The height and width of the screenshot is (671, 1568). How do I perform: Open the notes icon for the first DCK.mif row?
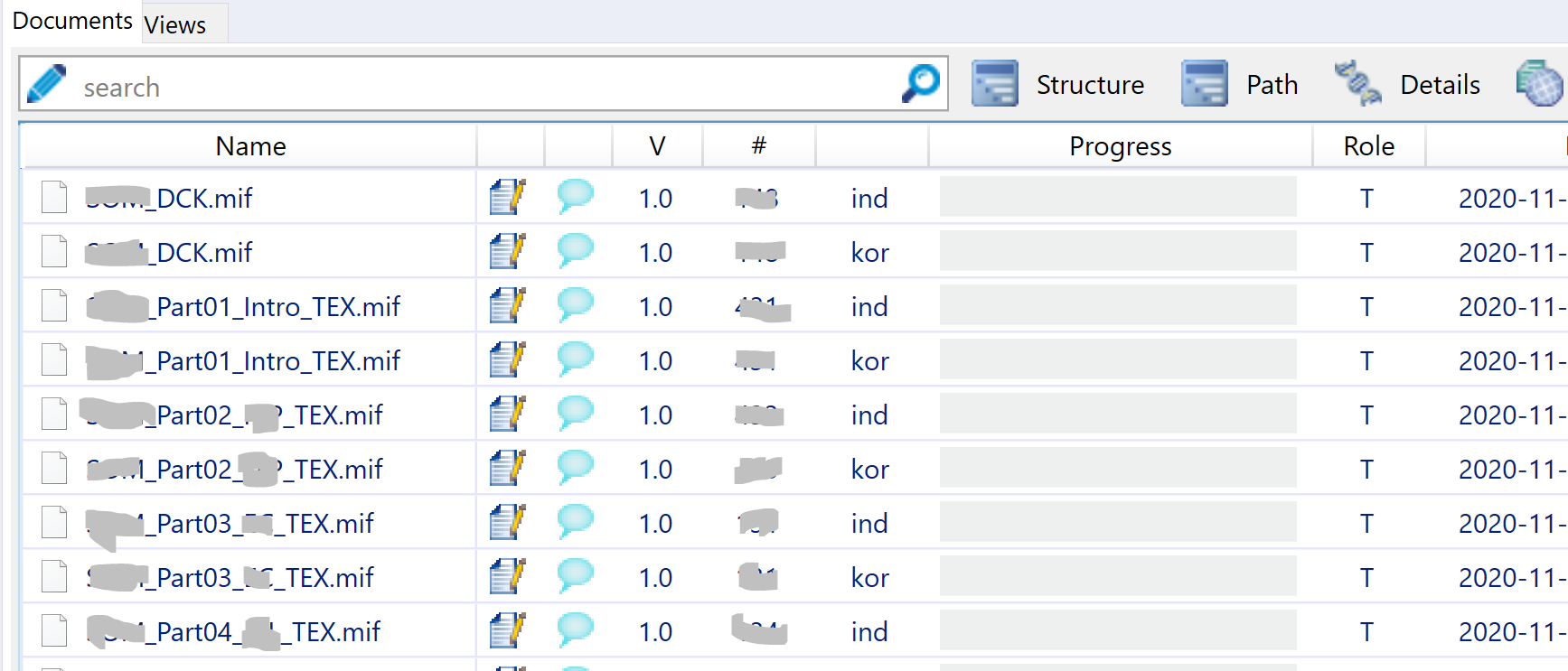[x=507, y=198]
